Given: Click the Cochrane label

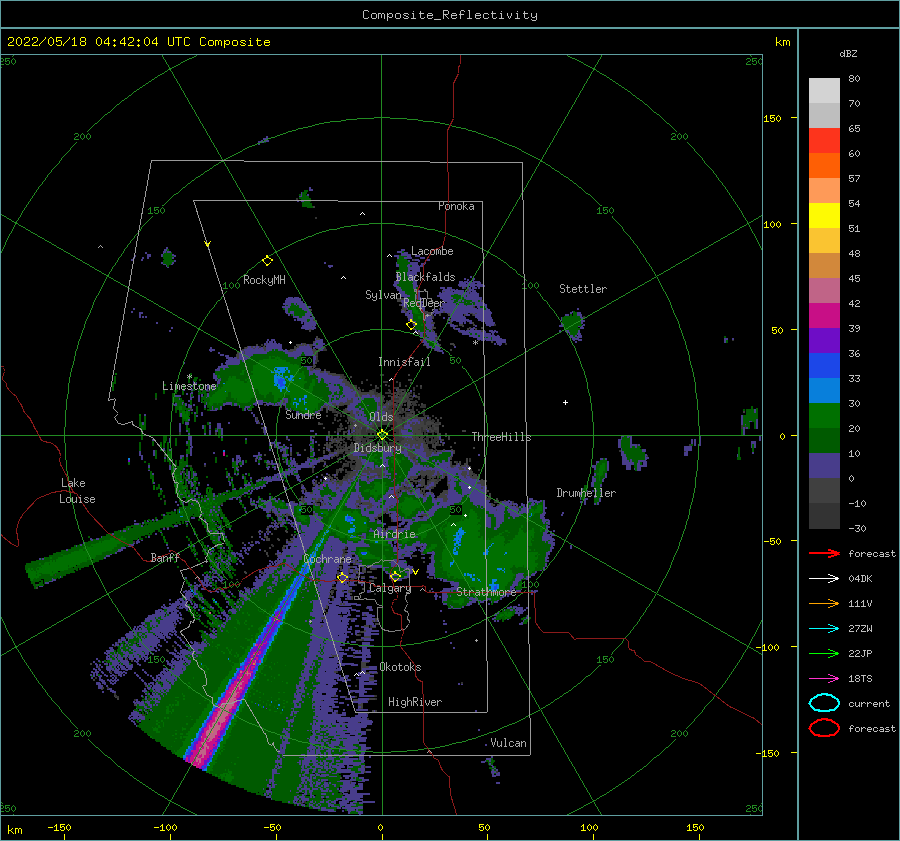Looking at the screenshot, I should point(327,559).
